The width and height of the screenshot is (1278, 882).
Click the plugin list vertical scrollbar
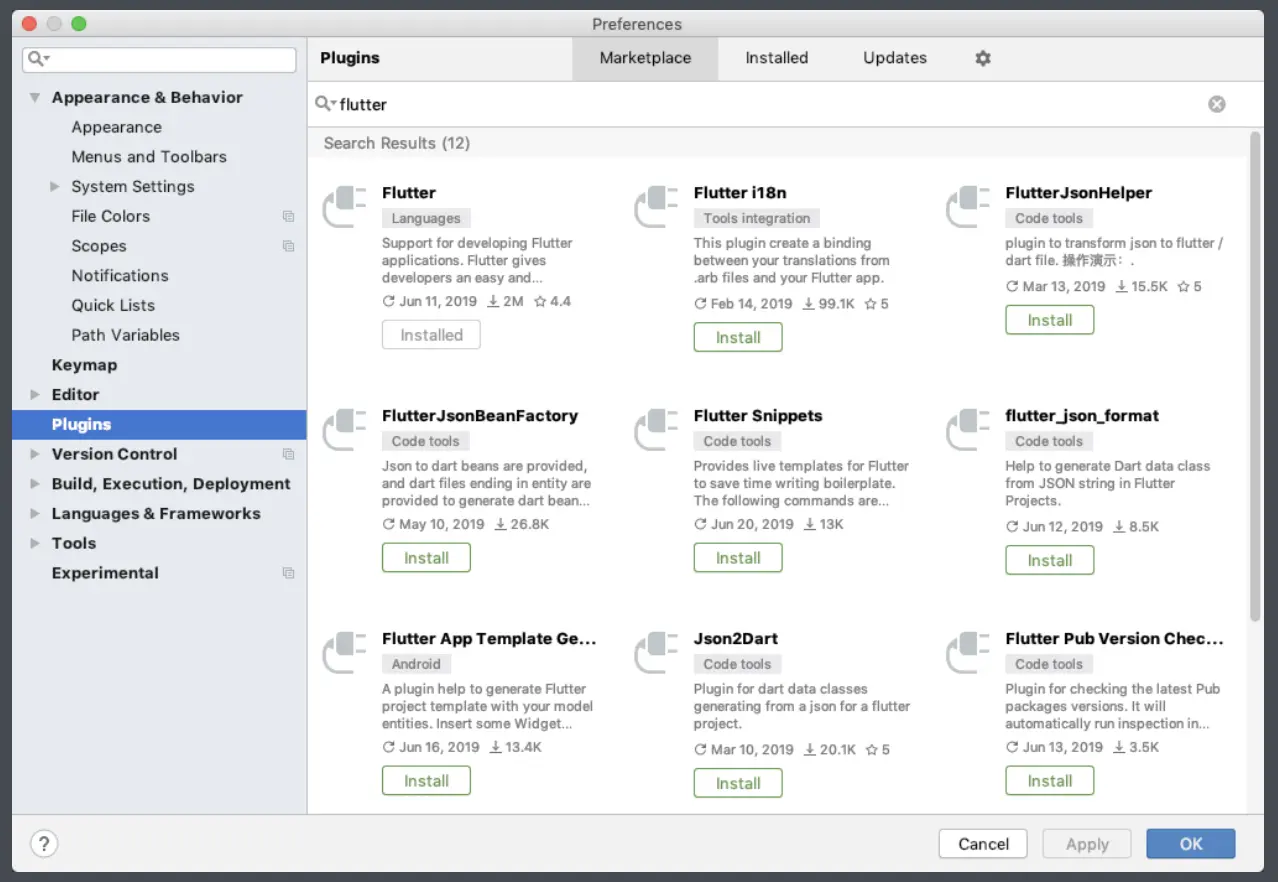(x=1255, y=378)
